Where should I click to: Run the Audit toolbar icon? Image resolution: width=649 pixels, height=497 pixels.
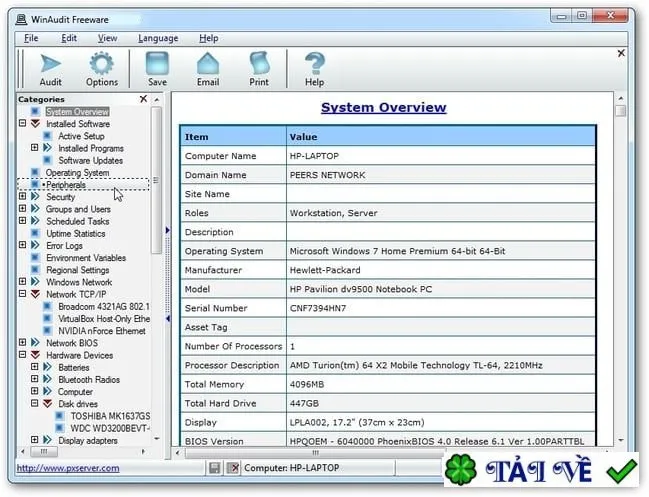coord(50,65)
